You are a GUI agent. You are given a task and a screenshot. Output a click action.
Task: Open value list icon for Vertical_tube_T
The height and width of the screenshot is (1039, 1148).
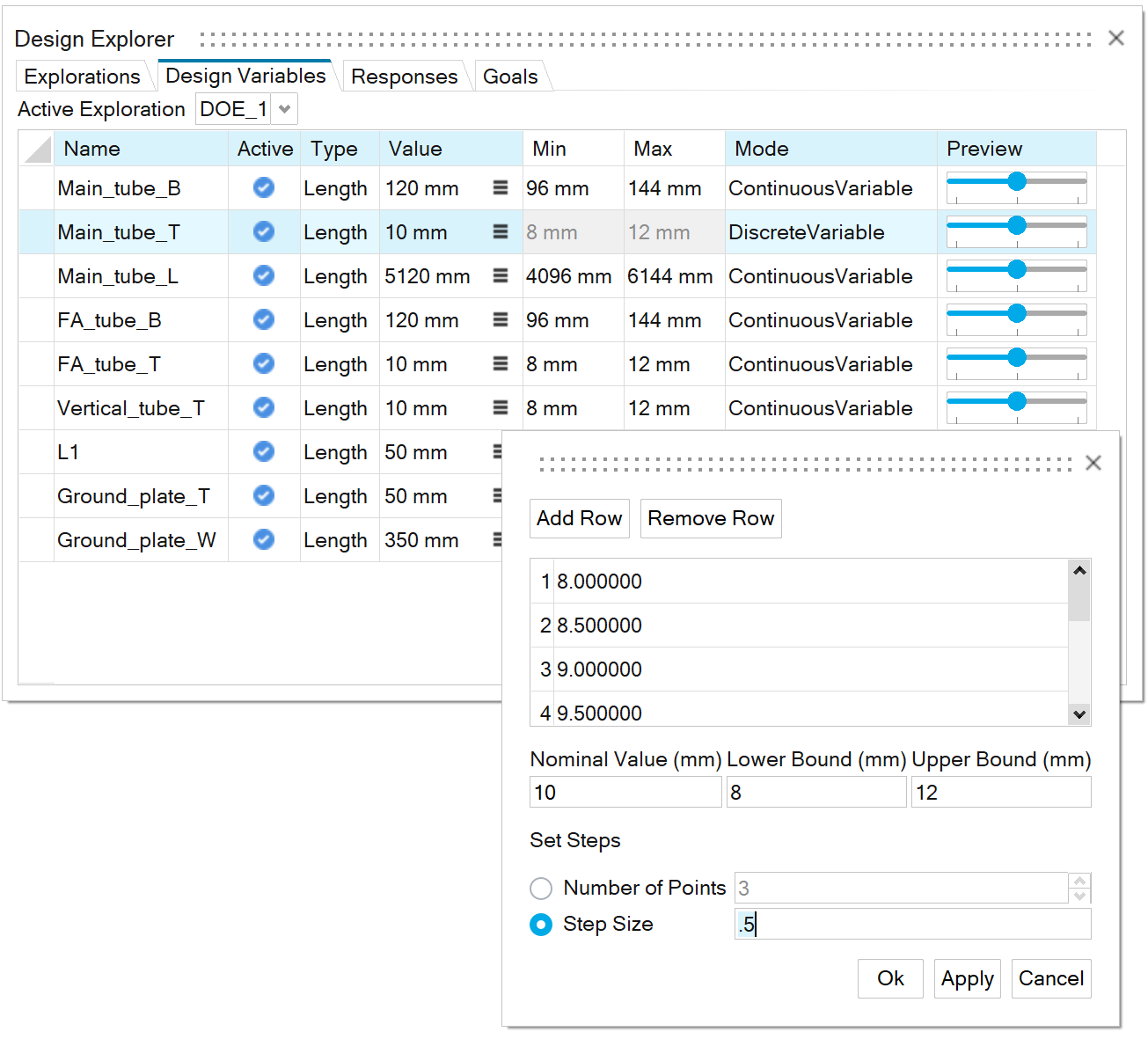click(x=500, y=407)
